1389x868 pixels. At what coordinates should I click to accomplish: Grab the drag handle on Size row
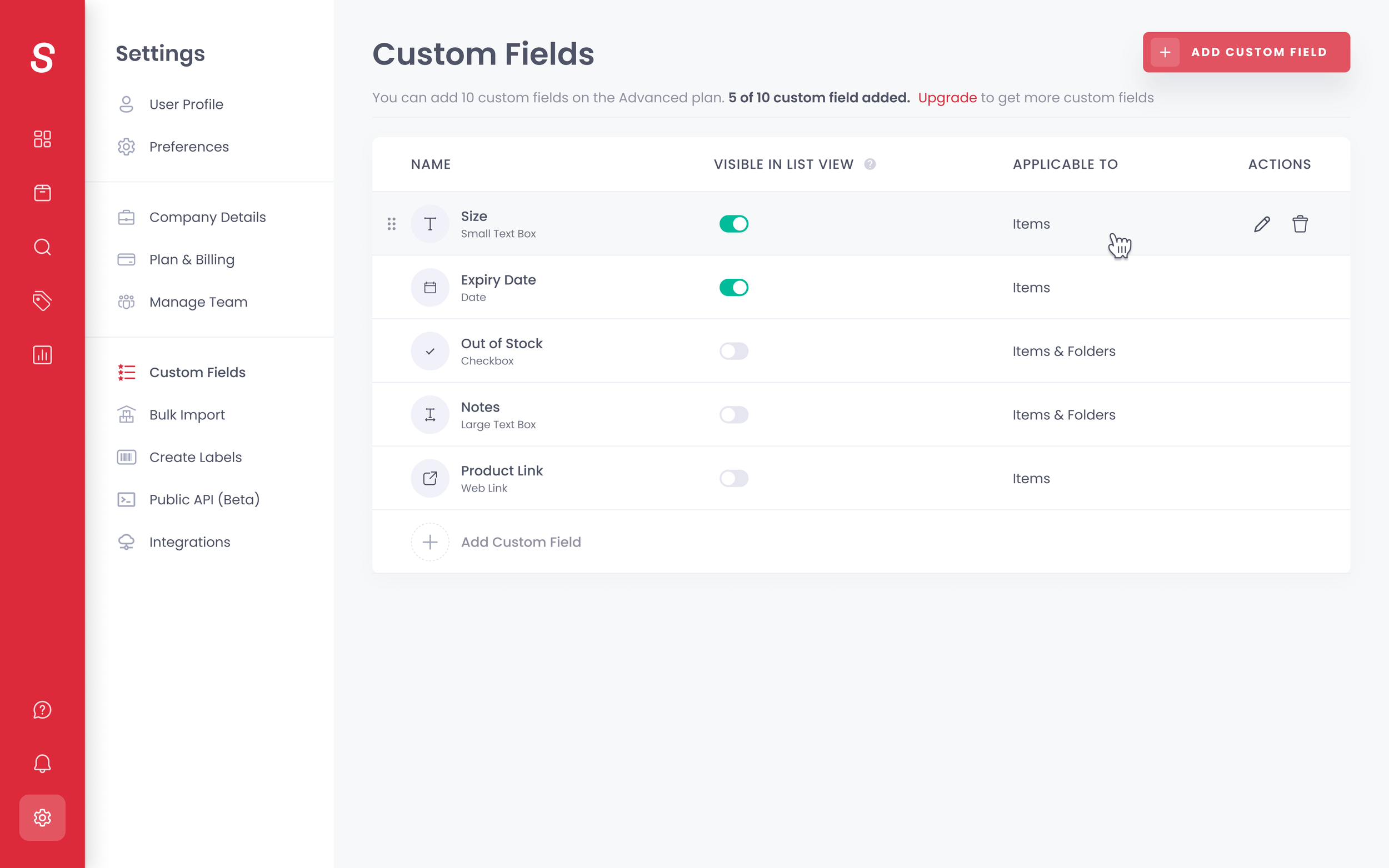pos(392,224)
